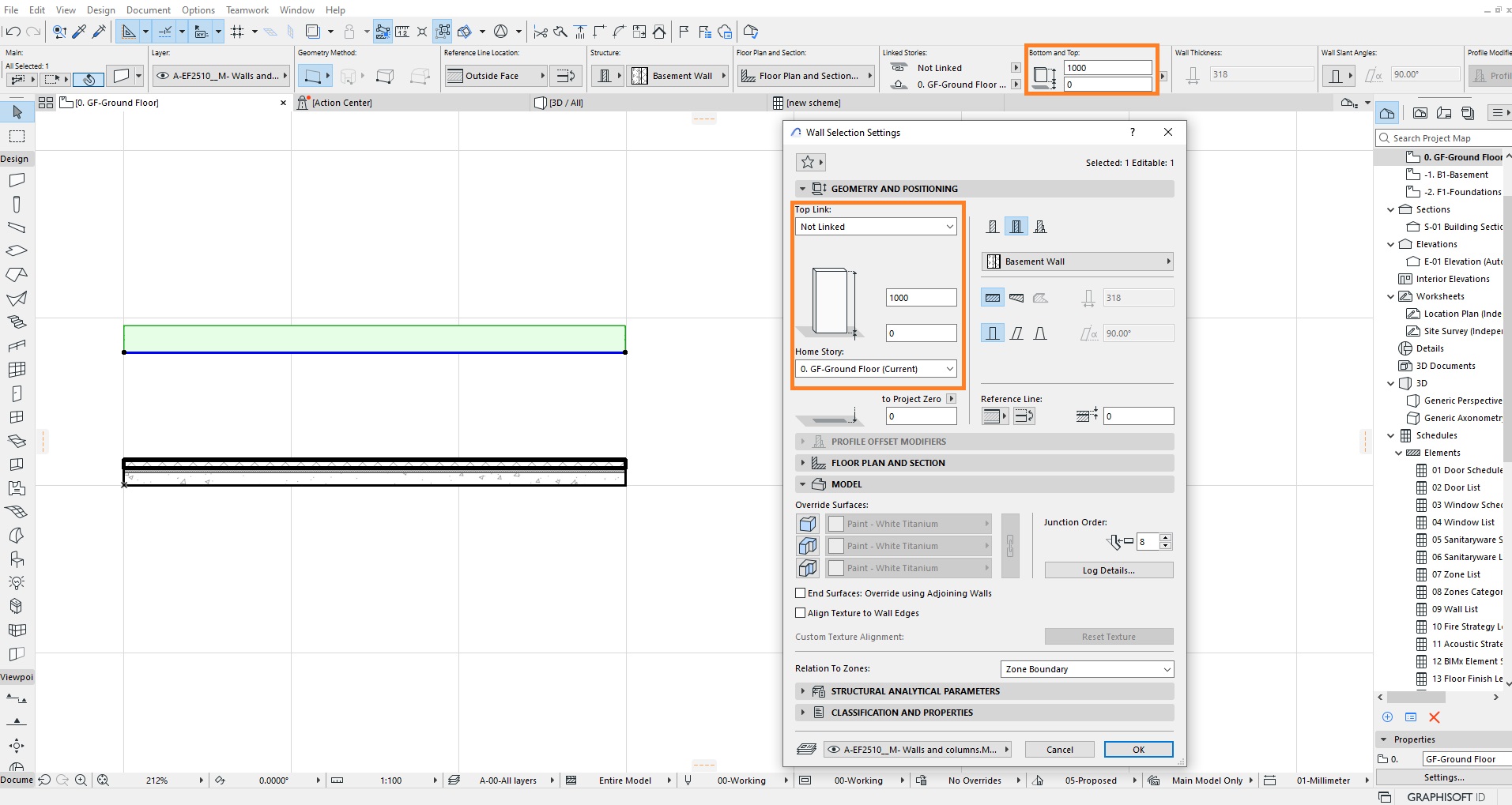
Task: Open the Relation To Zones dropdown
Action: 1087,669
